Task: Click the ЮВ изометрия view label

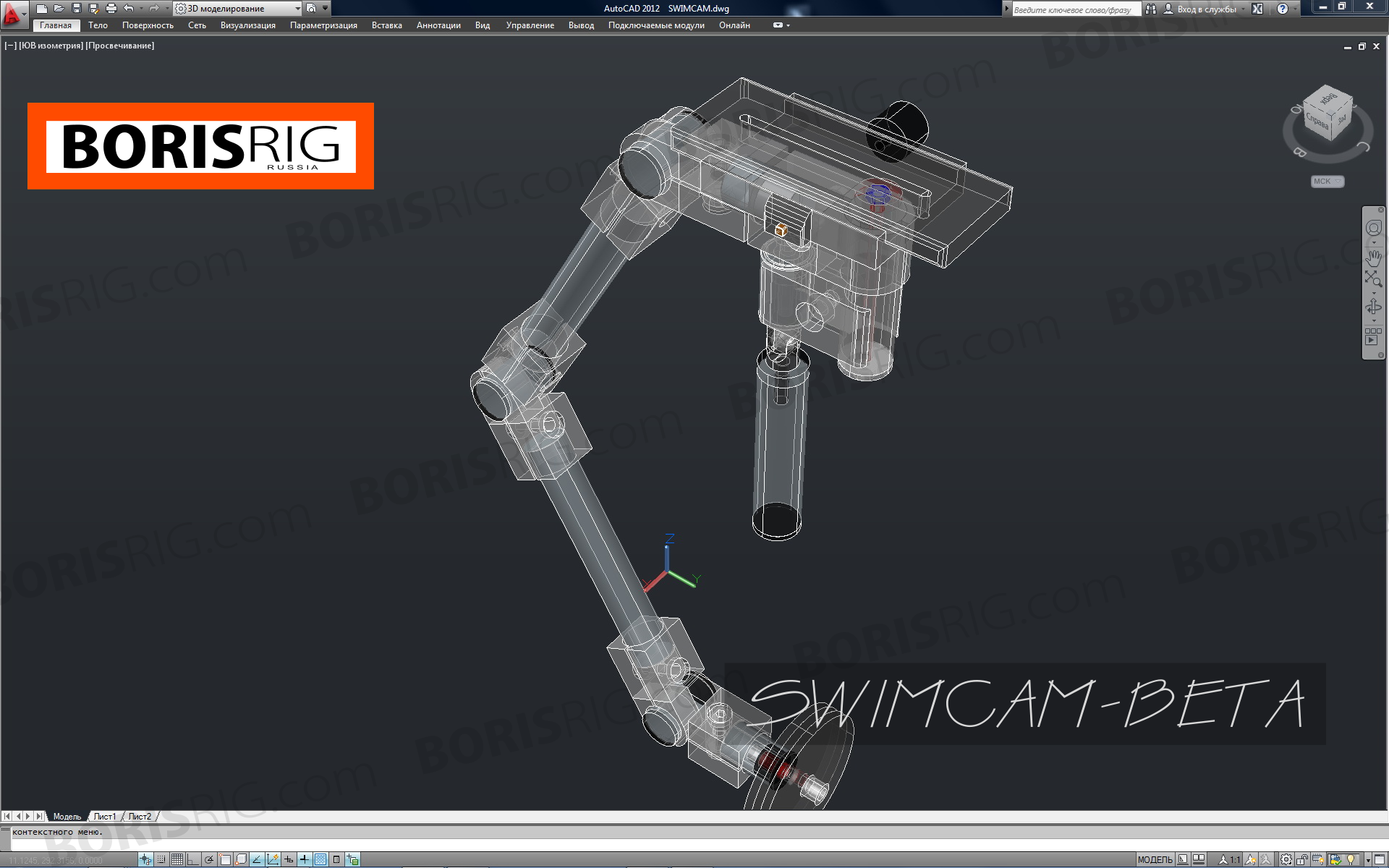Action: coord(51,46)
